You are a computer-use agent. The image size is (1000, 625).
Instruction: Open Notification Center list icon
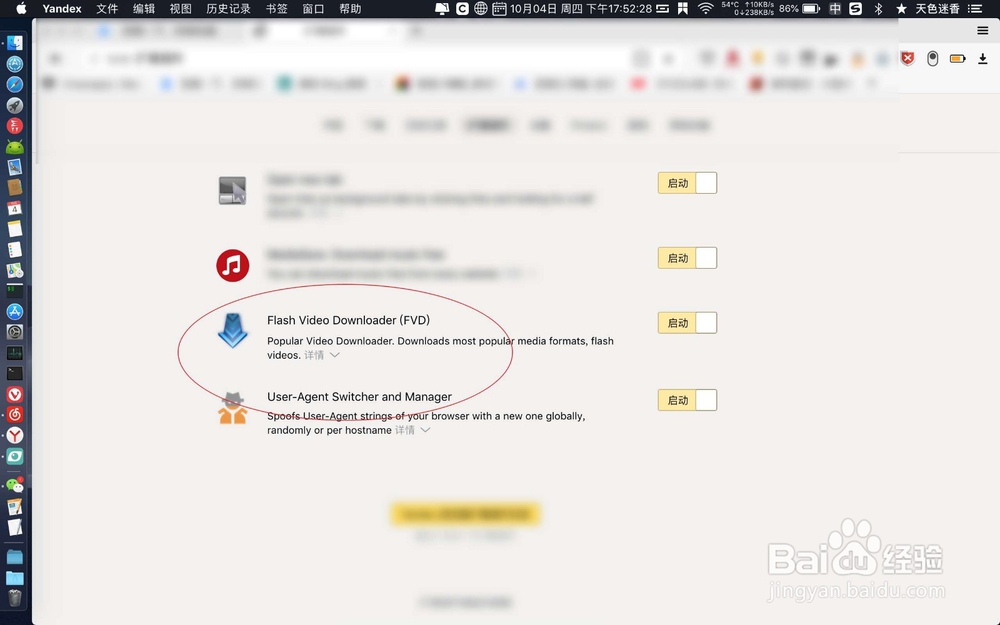point(975,8)
